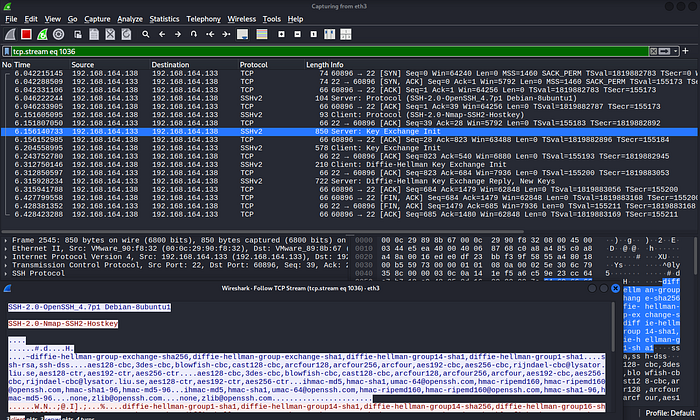
Task: Go forward in packet history arrow
Action: tap(178, 34)
